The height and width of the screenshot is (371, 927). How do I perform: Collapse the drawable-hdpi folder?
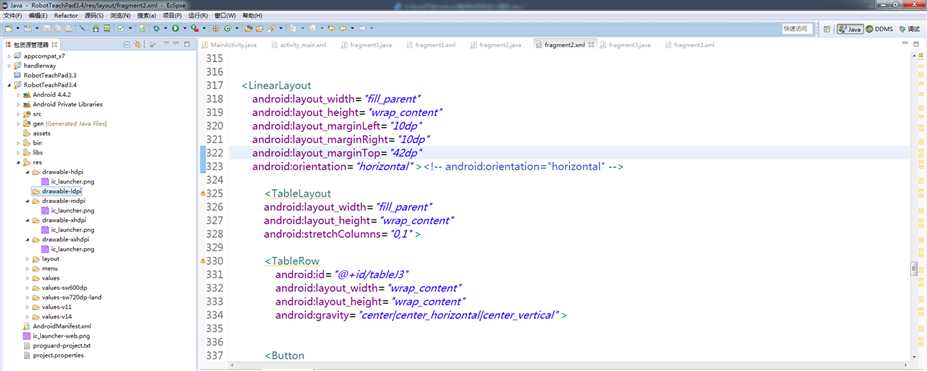[28, 172]
